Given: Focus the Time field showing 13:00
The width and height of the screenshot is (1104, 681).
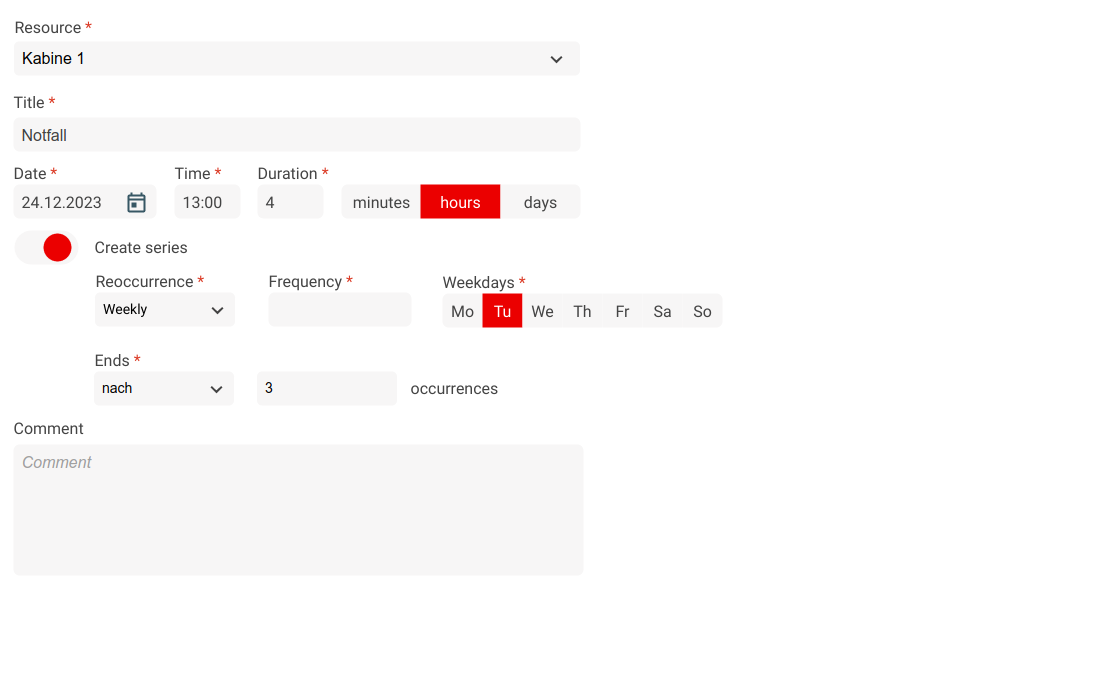Looking at the screenshot, I should [x=207, y=203].
